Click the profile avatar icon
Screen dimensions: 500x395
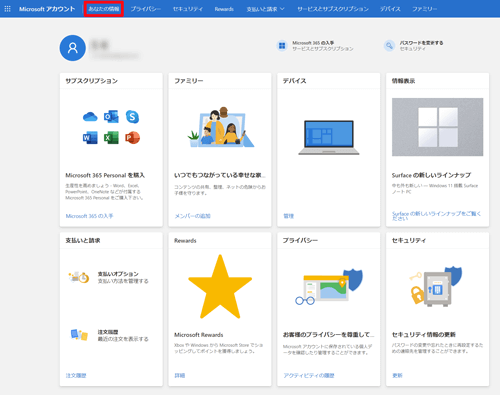tap(73, 48)
